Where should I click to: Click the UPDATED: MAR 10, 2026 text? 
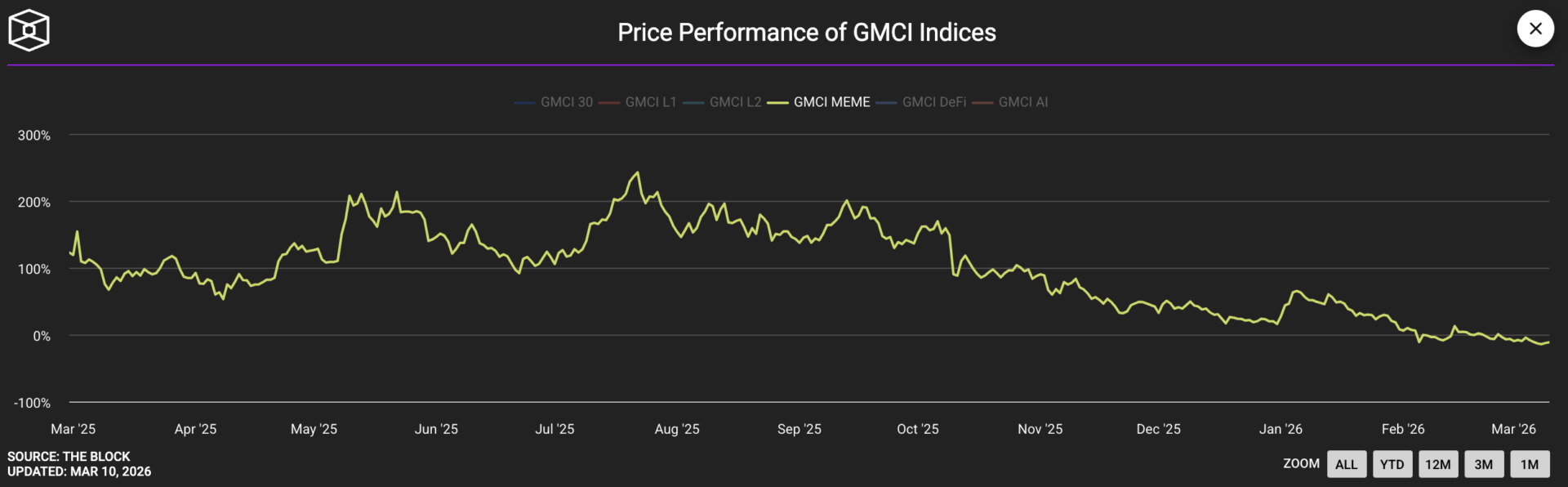(x=79, y=471)
